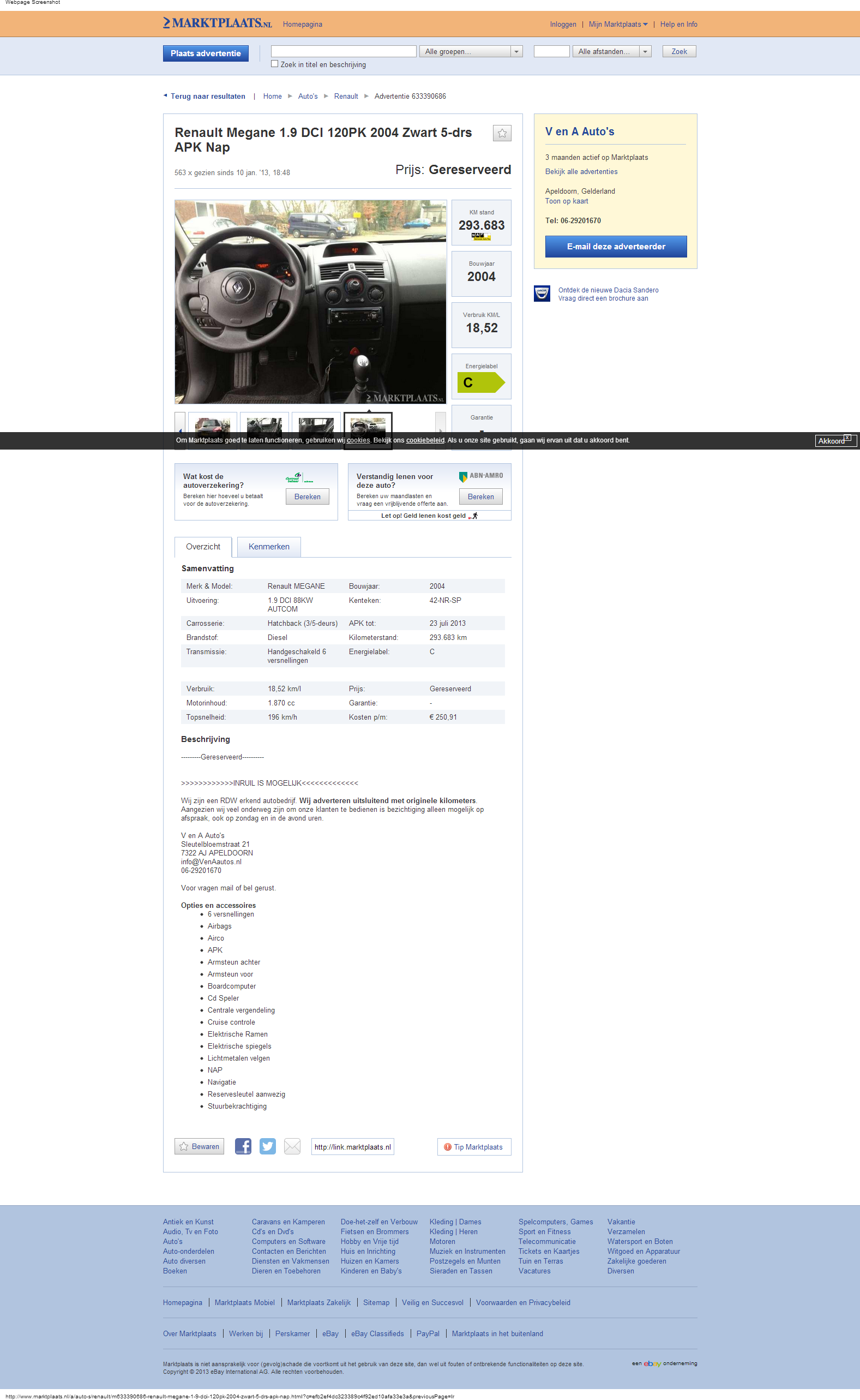Screen dimensions: 860x1400
Task: Click the Marktplaats.nl logo
Action: coord(217,23)
